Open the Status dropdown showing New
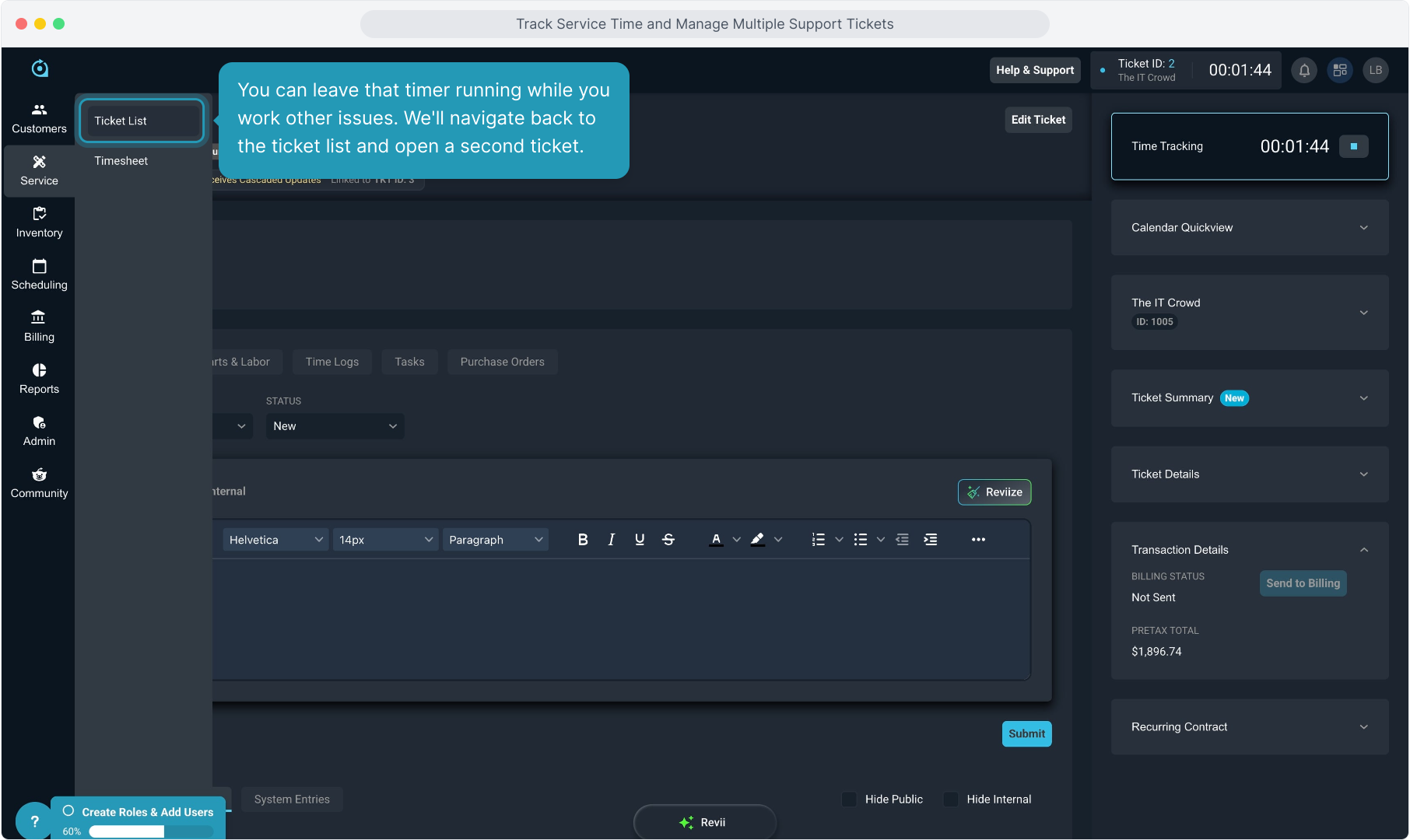Screen dimensions: 1410x840 (x=335, y=426)
